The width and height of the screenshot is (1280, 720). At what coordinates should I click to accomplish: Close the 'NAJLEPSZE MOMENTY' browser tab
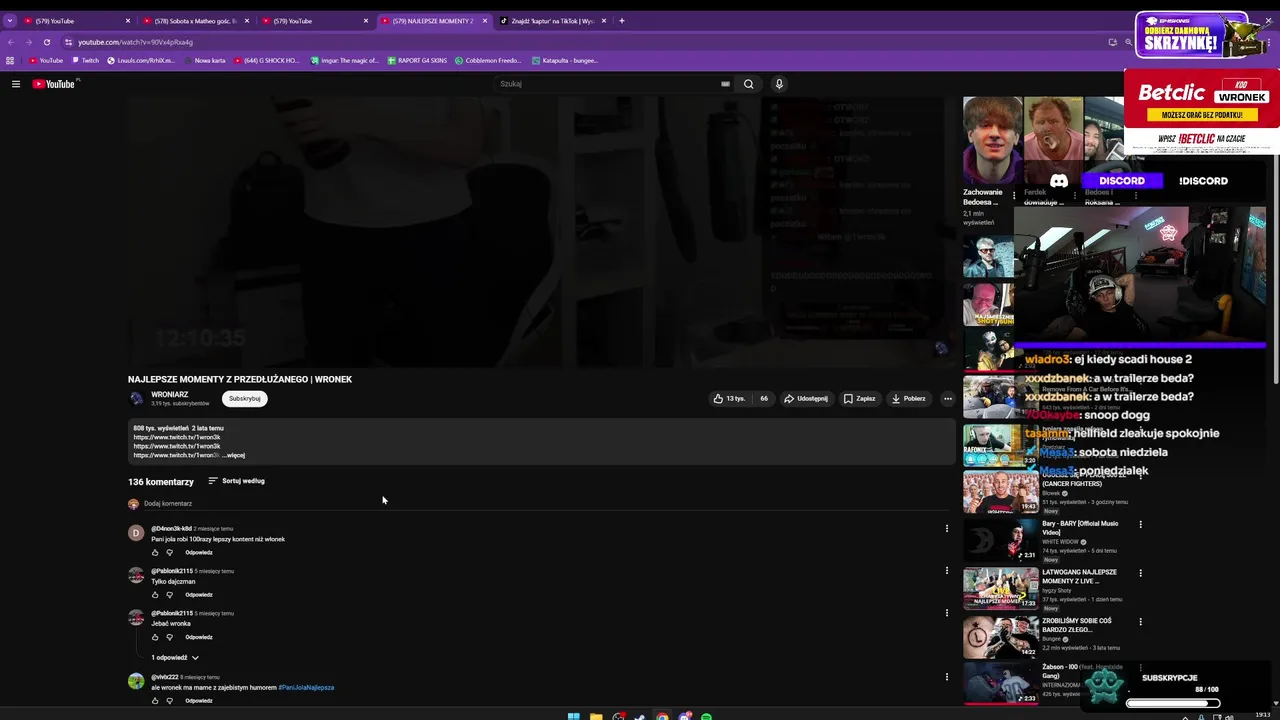(485, 20)
